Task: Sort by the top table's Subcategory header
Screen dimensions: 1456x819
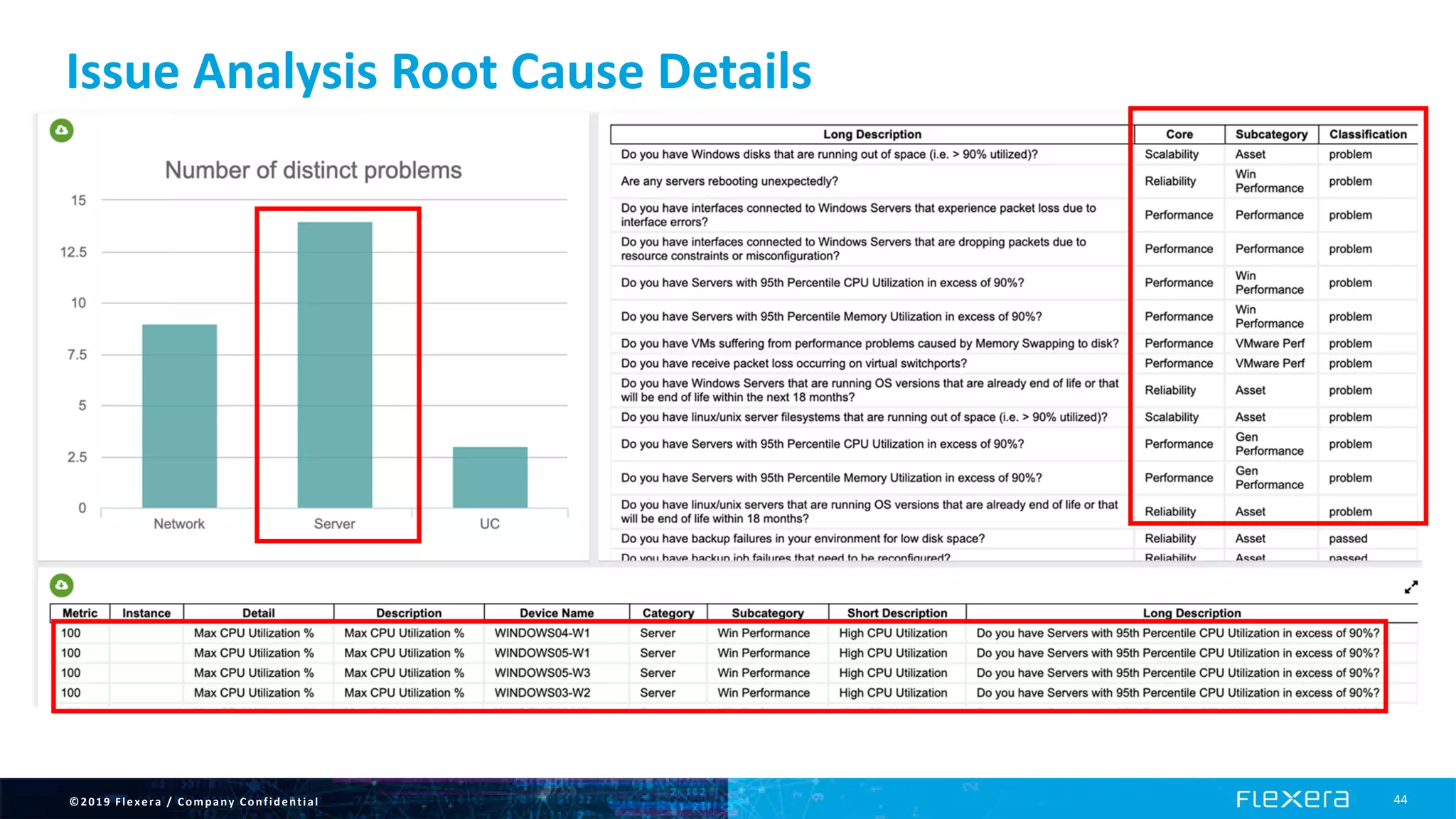Action: pyautogui.click(x=1271, y=134)
